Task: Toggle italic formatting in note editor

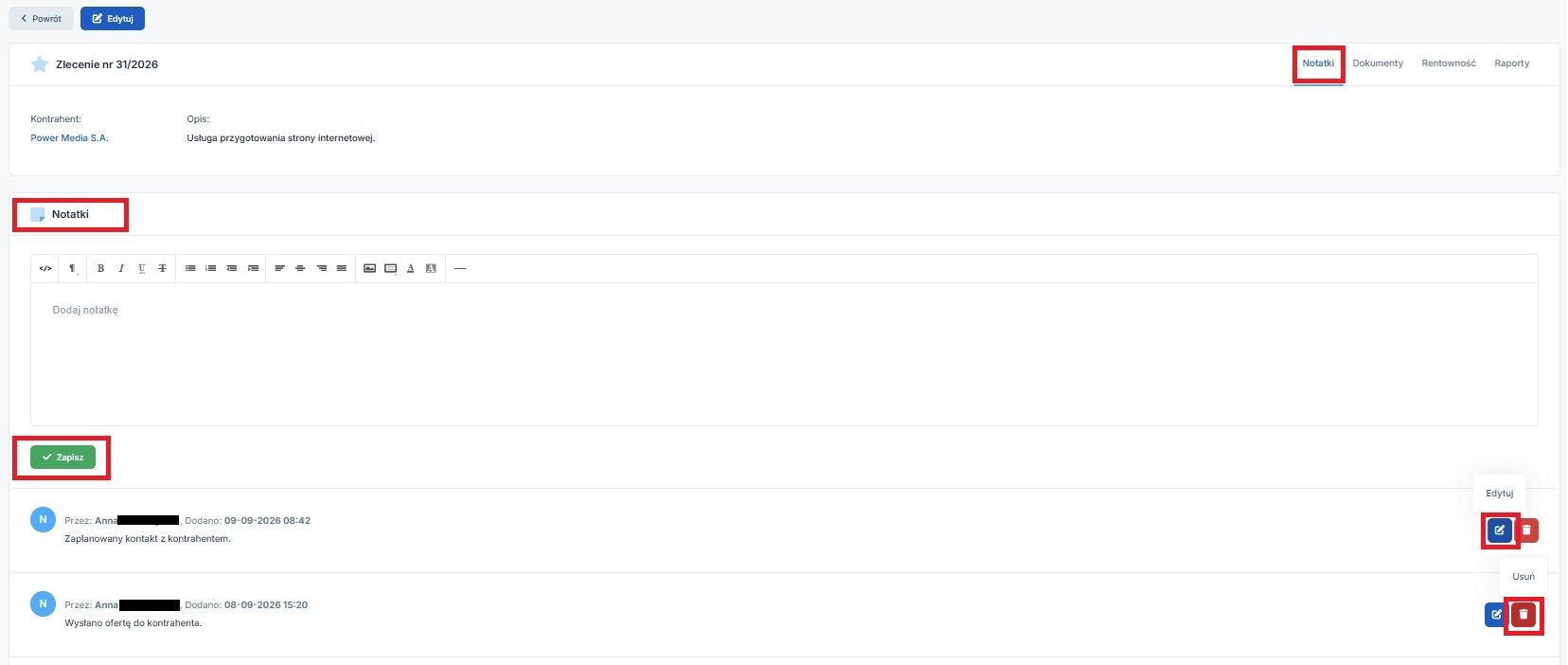Action: [121, 269]
